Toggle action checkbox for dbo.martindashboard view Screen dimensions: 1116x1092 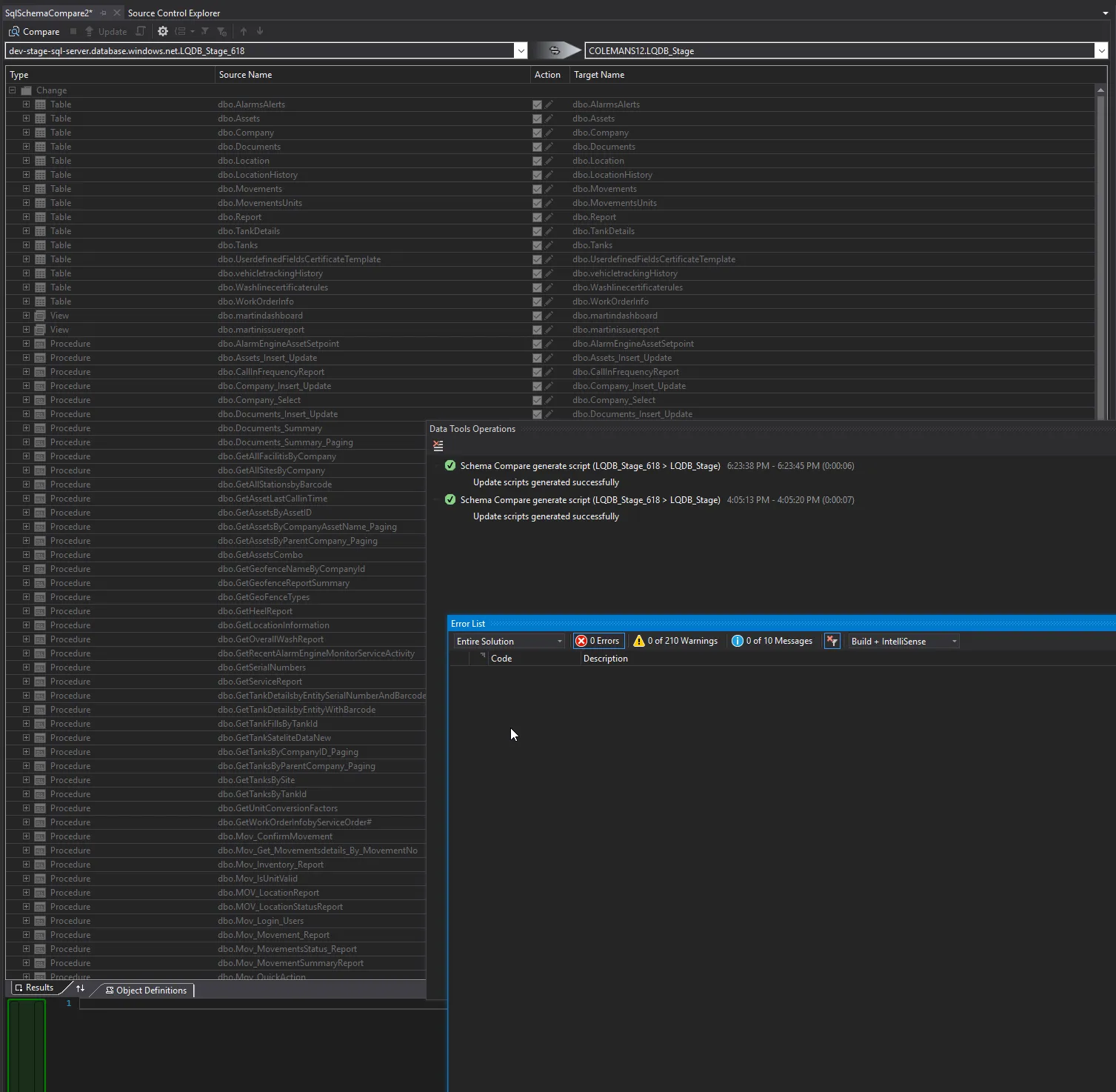(537, 316)
